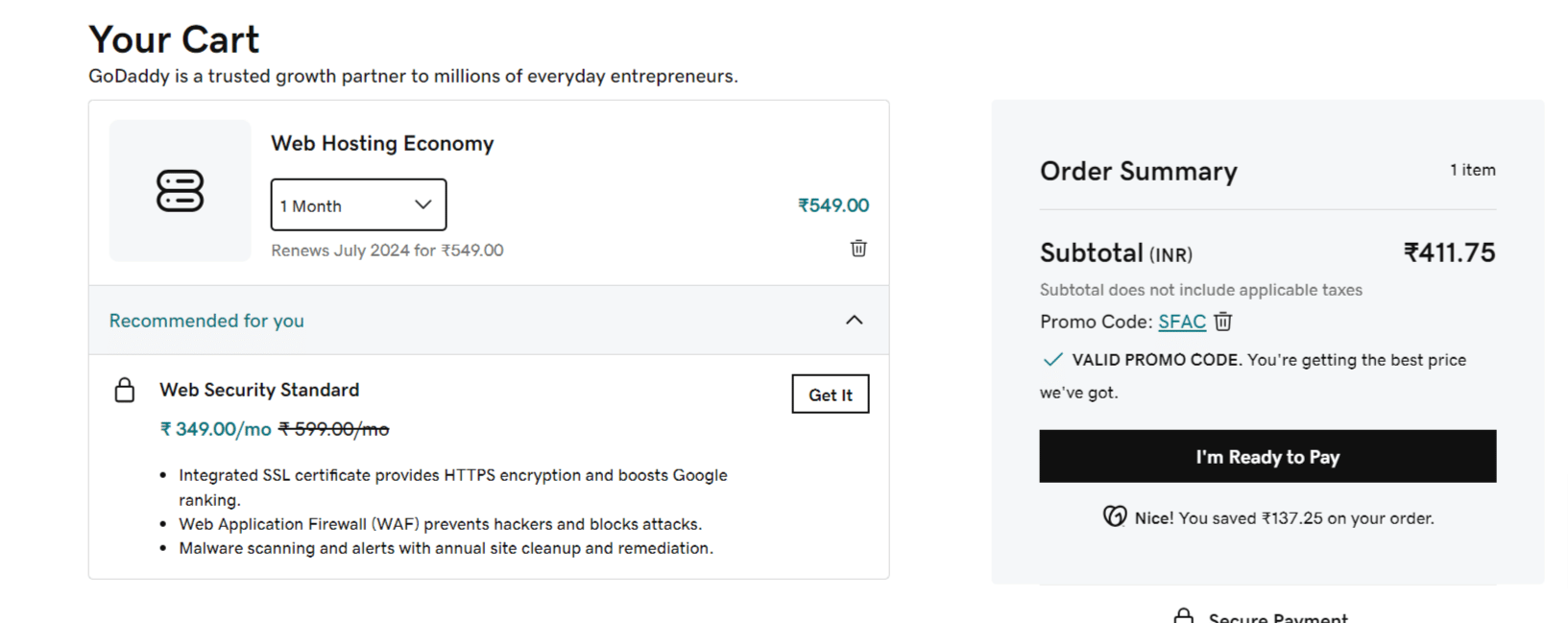The image size is (1568, 623).
Task: Collapse the Recommended for you section chevron
Action: [854, 320]
